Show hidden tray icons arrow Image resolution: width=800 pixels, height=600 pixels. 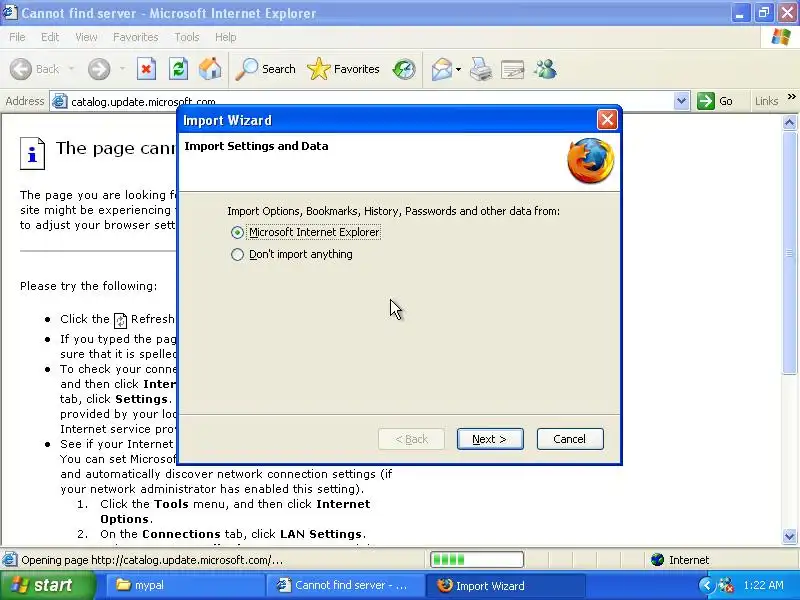(706, 585)
